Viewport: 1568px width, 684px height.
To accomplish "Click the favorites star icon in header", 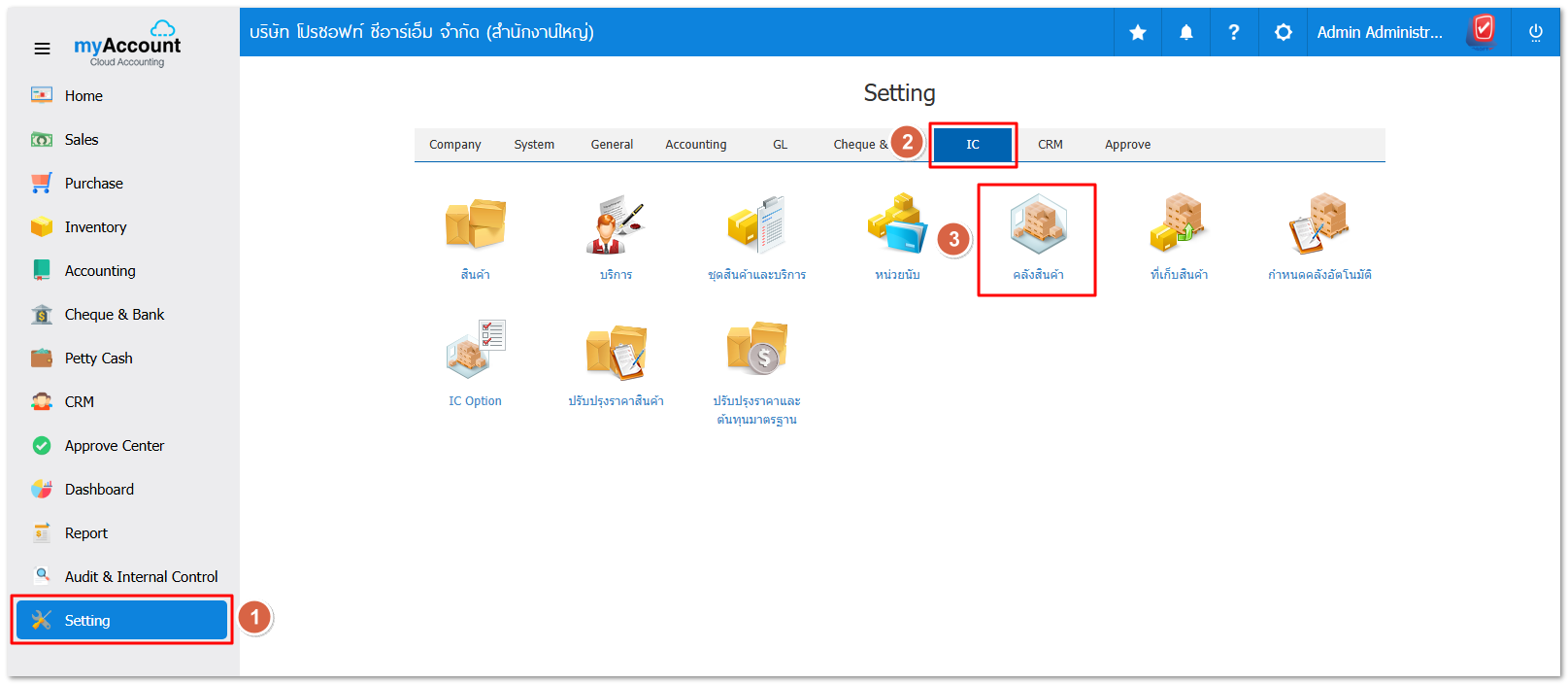I will 1137,33.
